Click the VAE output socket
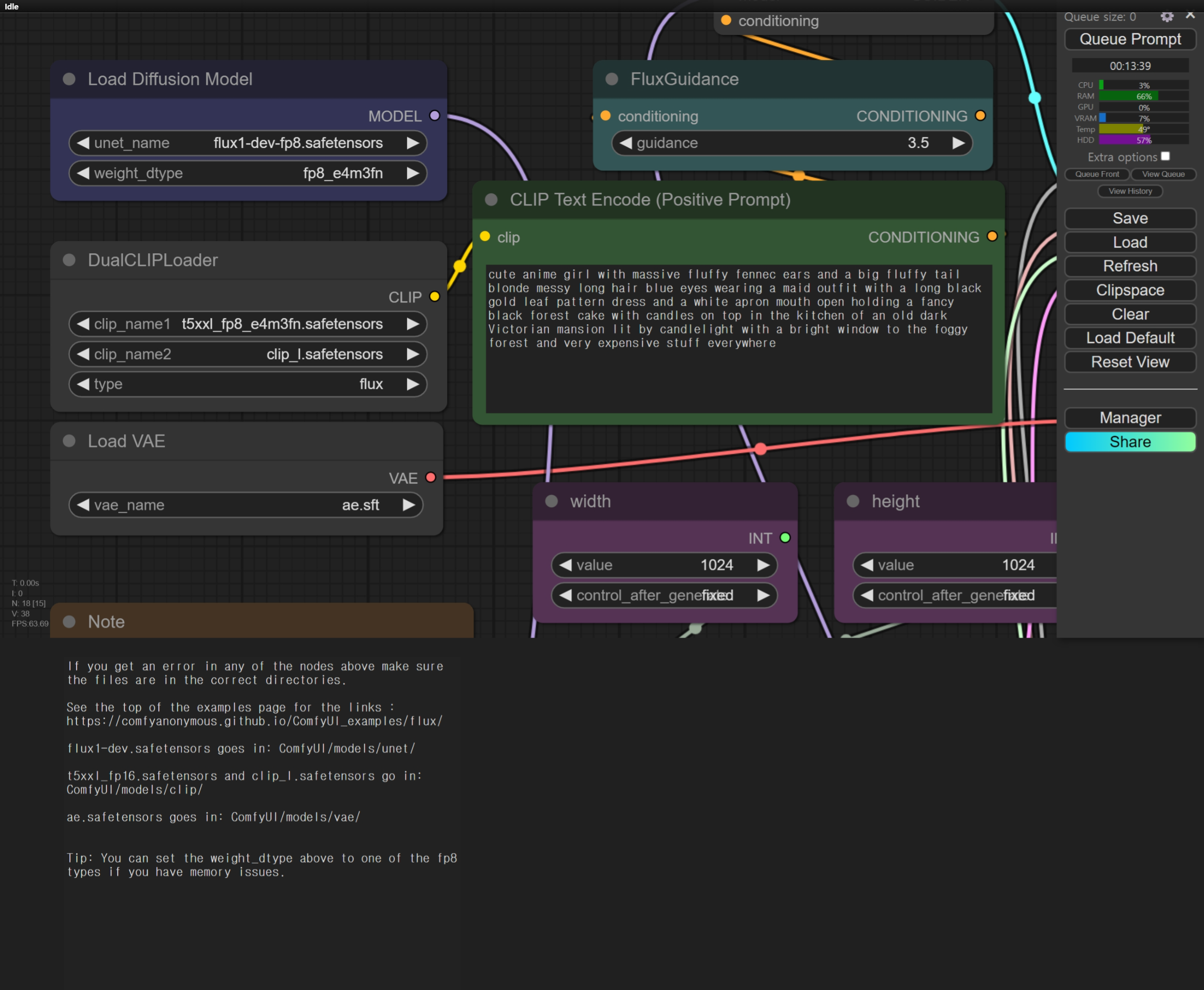 coord(431,477)
